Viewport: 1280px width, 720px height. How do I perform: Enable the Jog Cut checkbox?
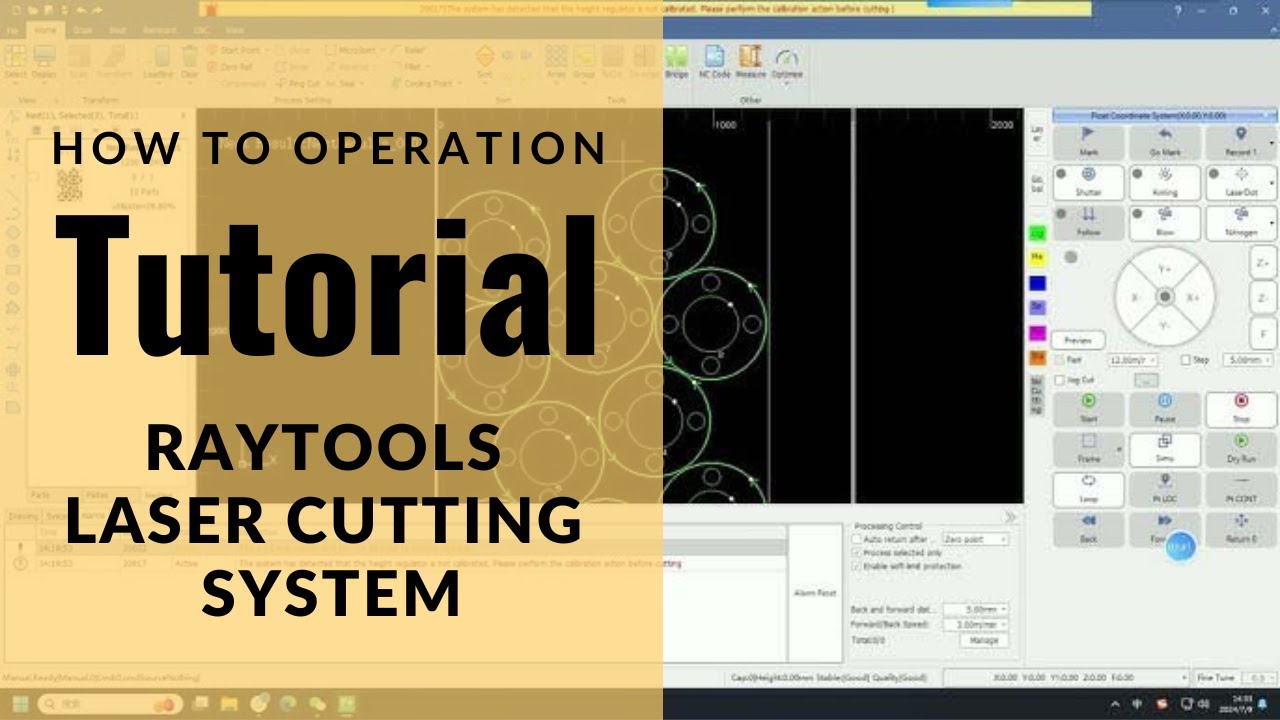pyautogui.click(x=1060, y=380)
